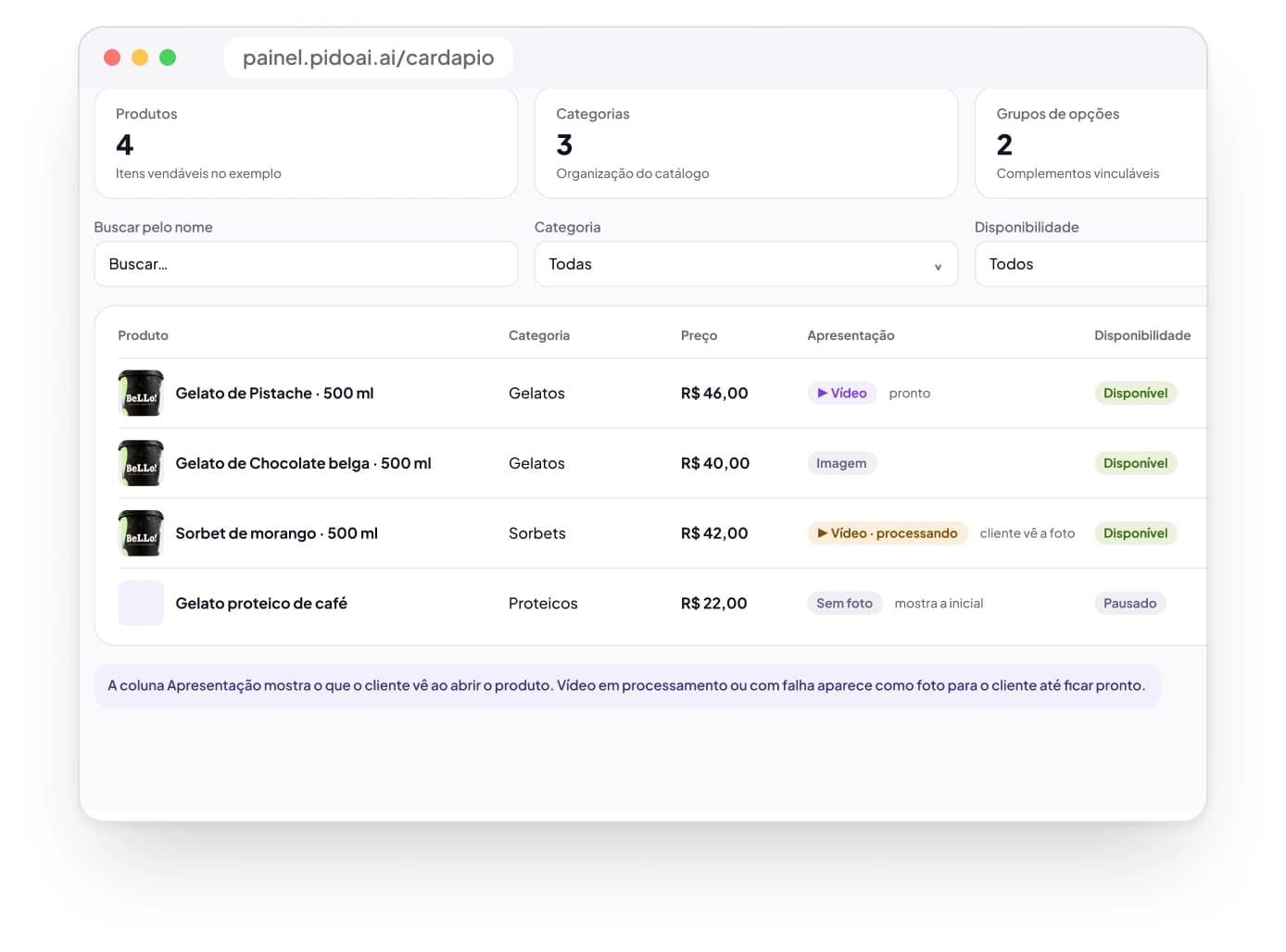Click the Disponível badge for Sorbet de morango

coord(1135,533)
